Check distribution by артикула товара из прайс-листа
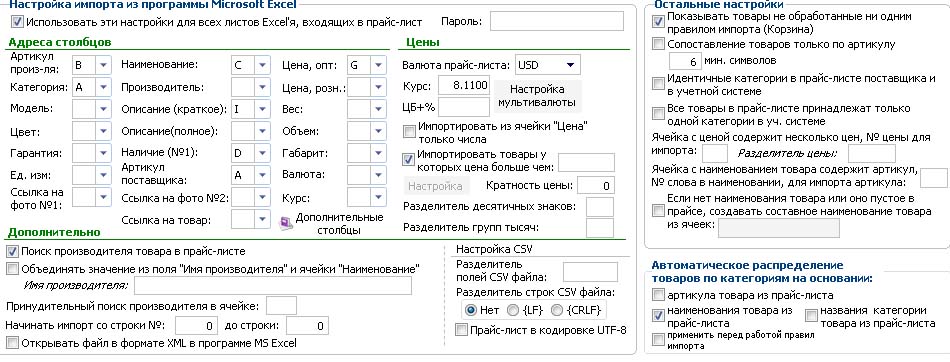Viewport: 950px width, 362px height. pyautogui.click(x=658, y=295)
